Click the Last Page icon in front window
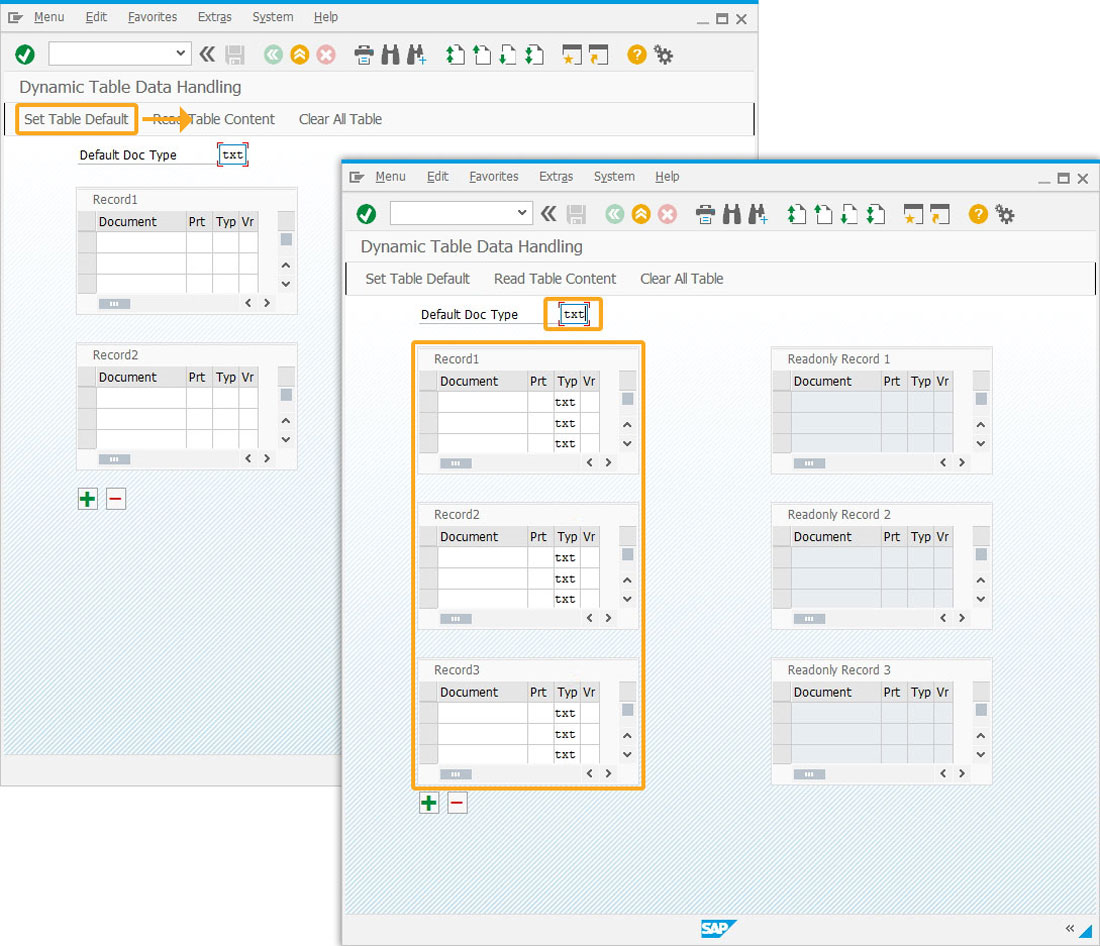 (x=876, y=214)
